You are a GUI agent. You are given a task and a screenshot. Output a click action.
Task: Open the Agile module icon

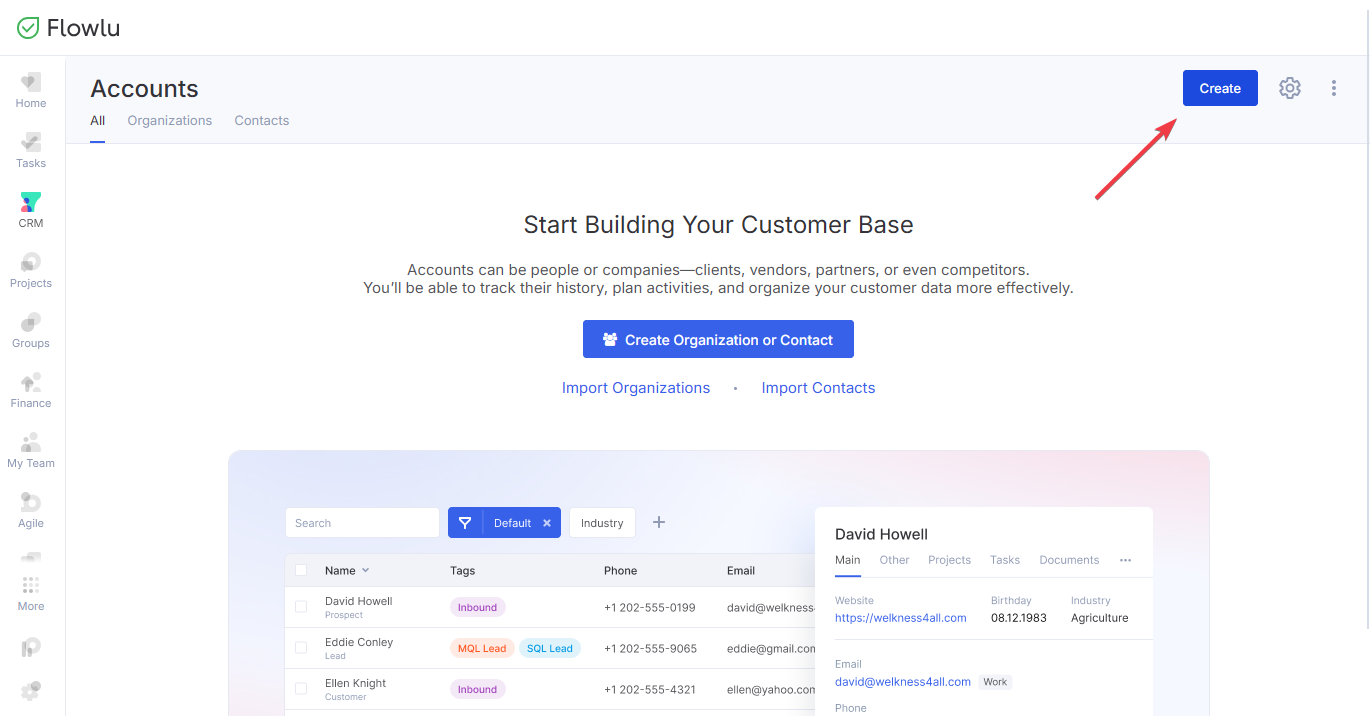(x=31, y=503)
